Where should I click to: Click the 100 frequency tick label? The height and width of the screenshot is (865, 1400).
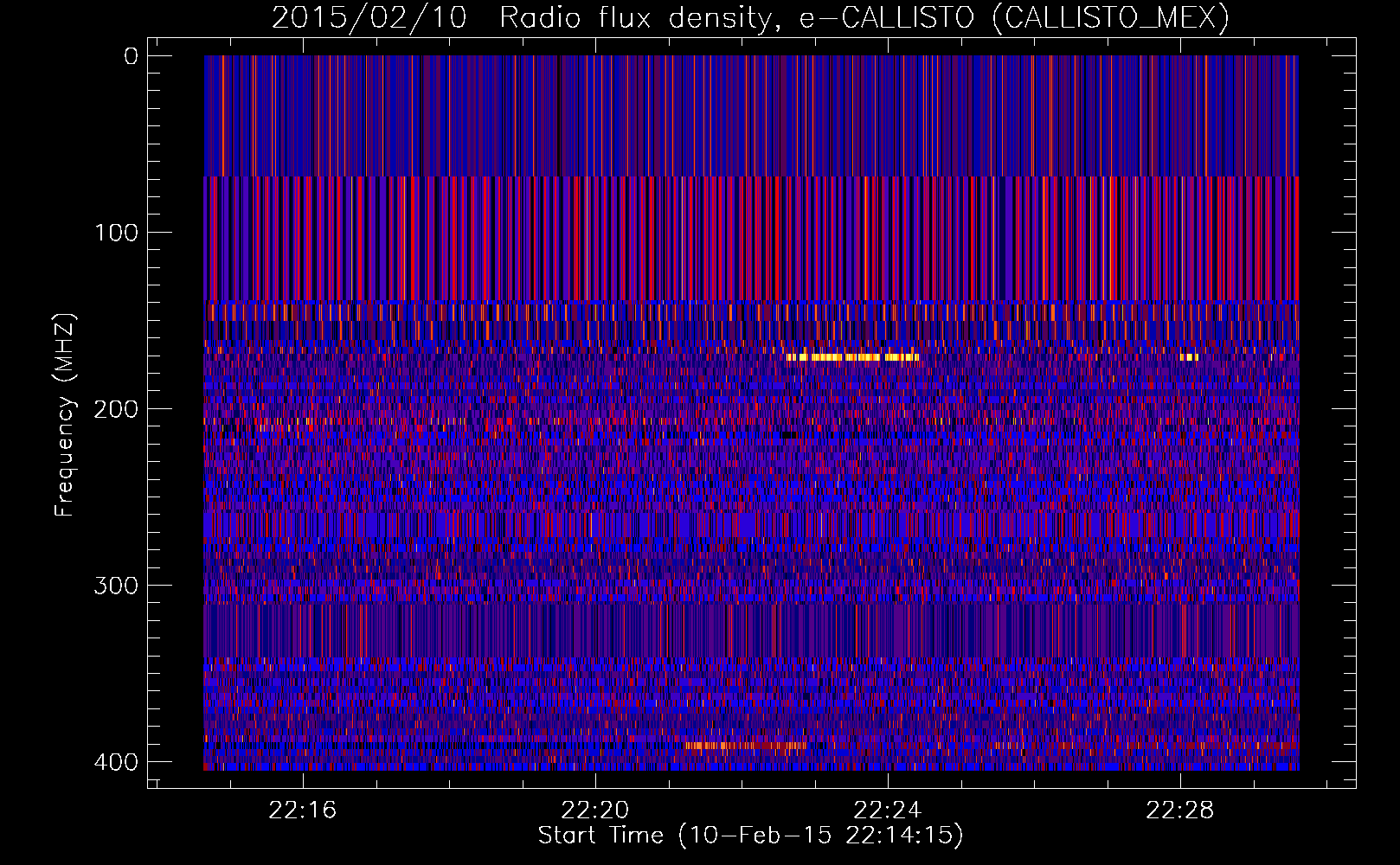pyautogui.click(x=116, y=233)
